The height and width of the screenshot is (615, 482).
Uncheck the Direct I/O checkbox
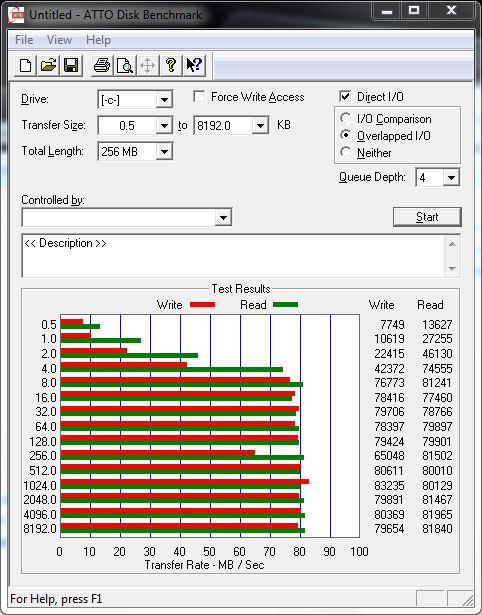pos(345,96)
